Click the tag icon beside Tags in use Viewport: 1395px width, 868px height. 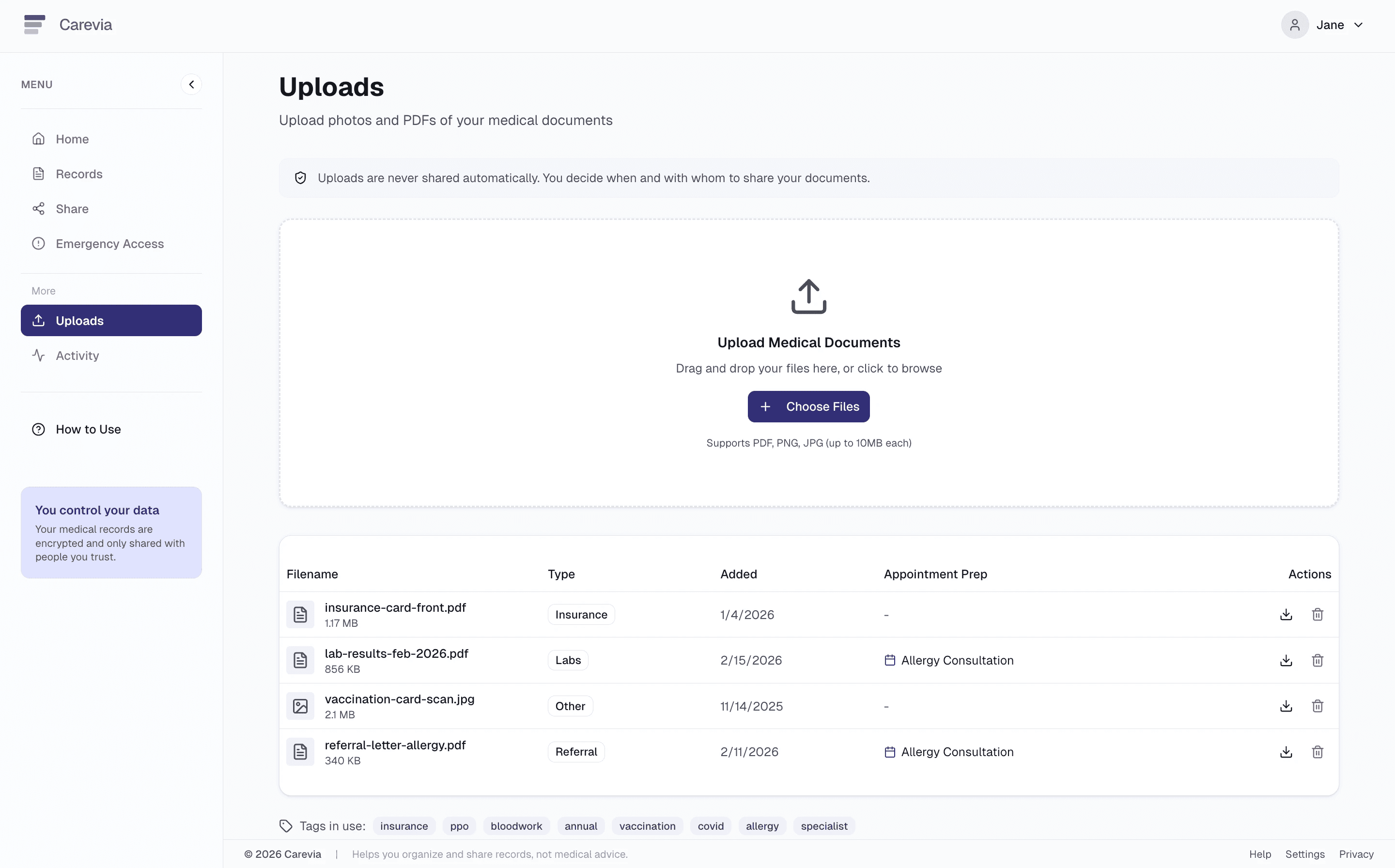[x=286, y=826]
